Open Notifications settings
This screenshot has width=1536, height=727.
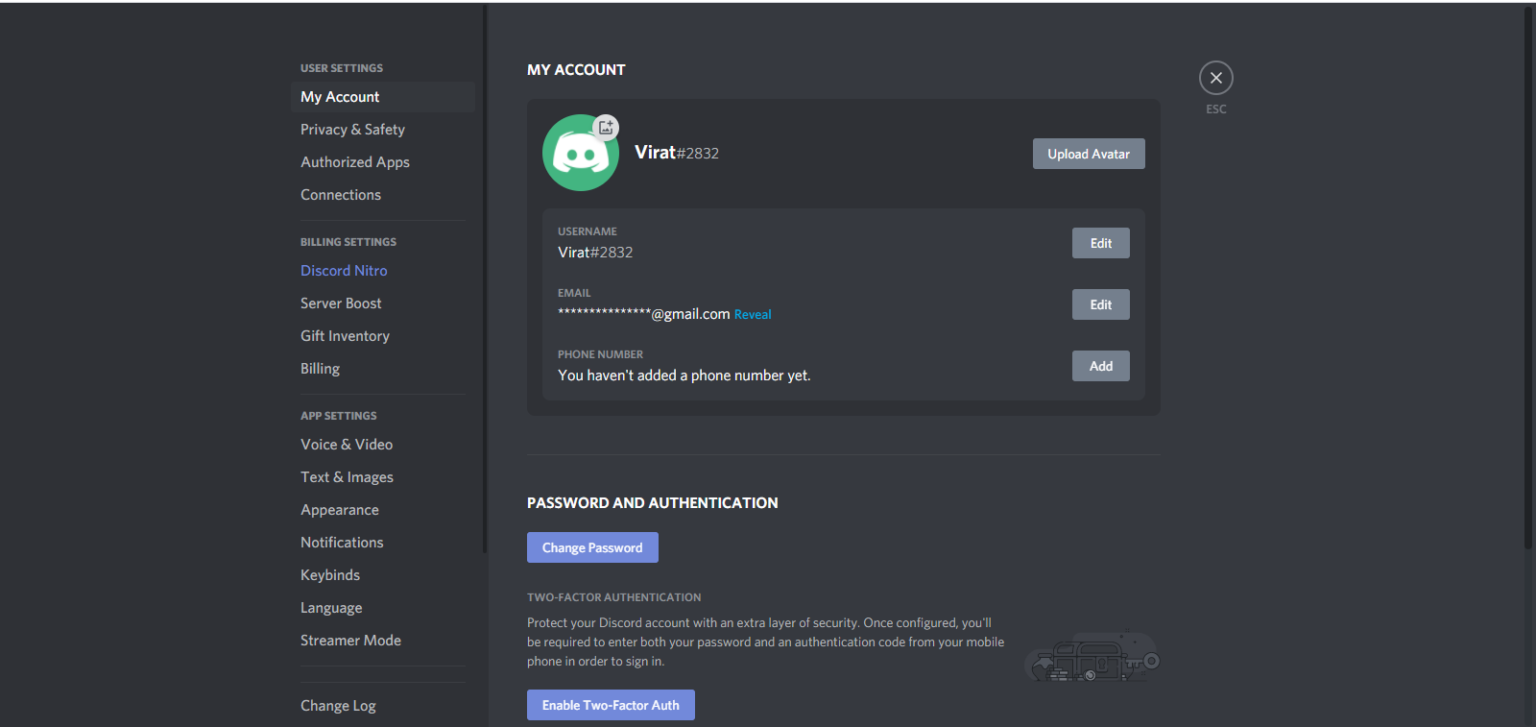tap(342, 542)
